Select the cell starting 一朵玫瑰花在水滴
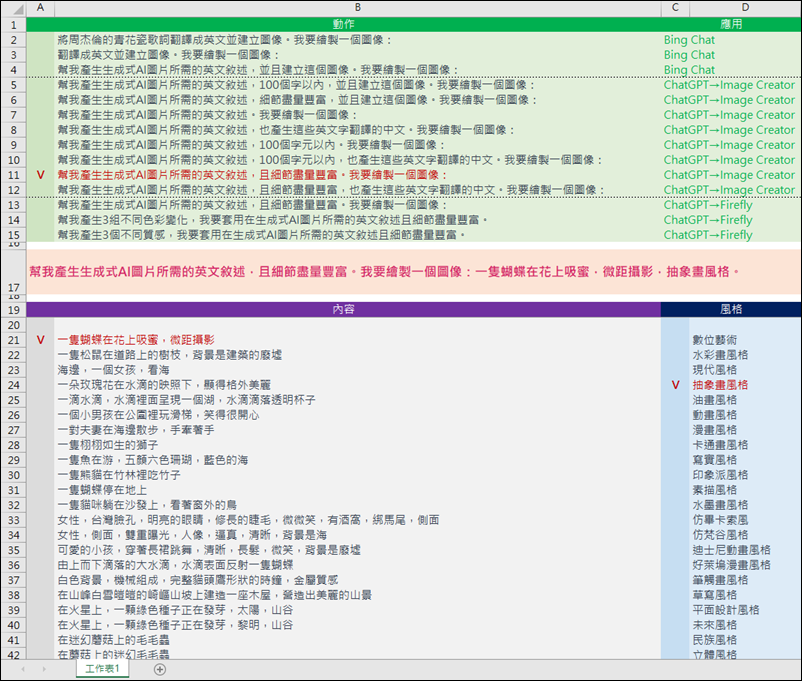802x681 pixels. 358,385
